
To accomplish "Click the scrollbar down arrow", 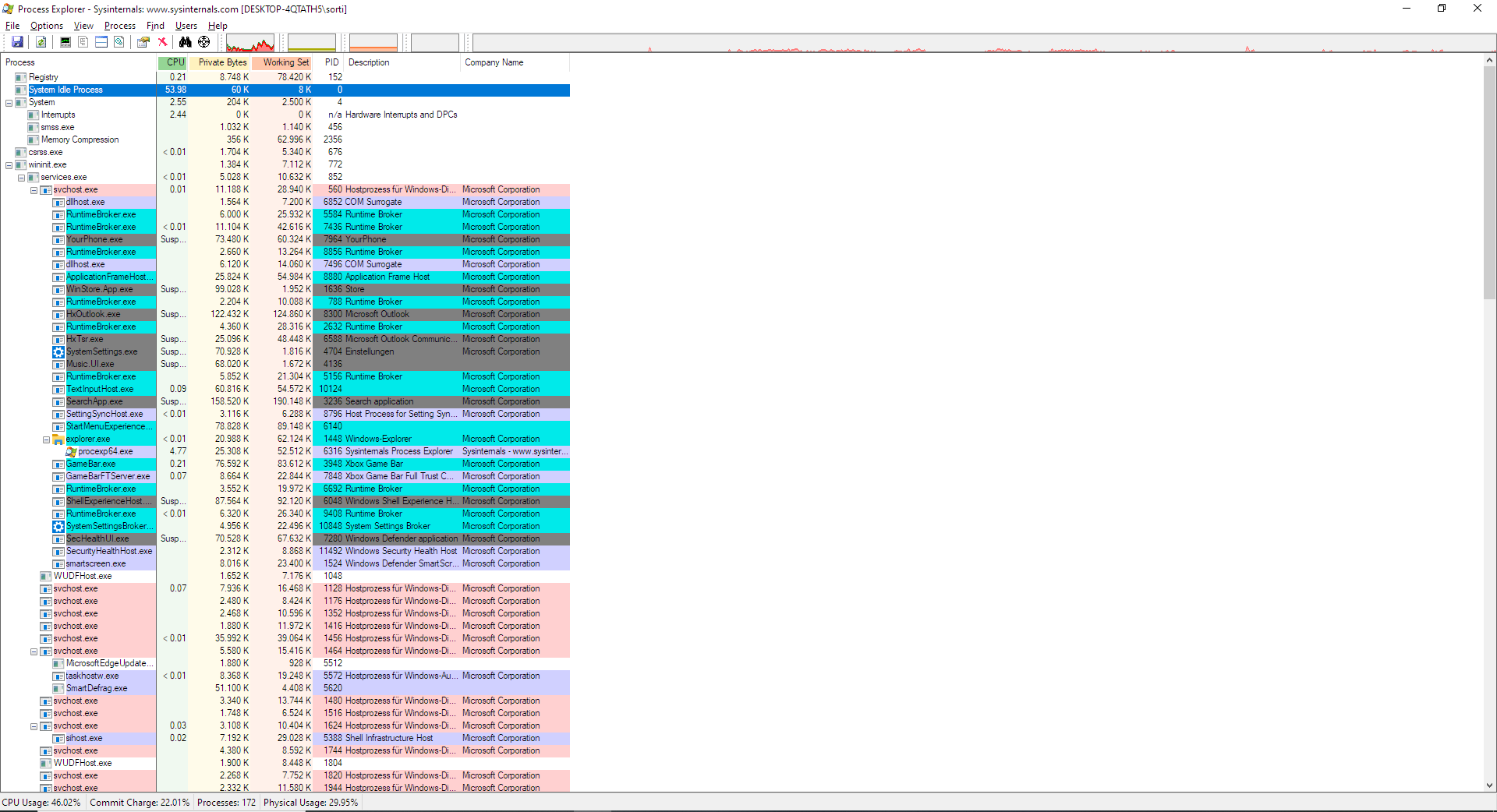I will 1489,786.
